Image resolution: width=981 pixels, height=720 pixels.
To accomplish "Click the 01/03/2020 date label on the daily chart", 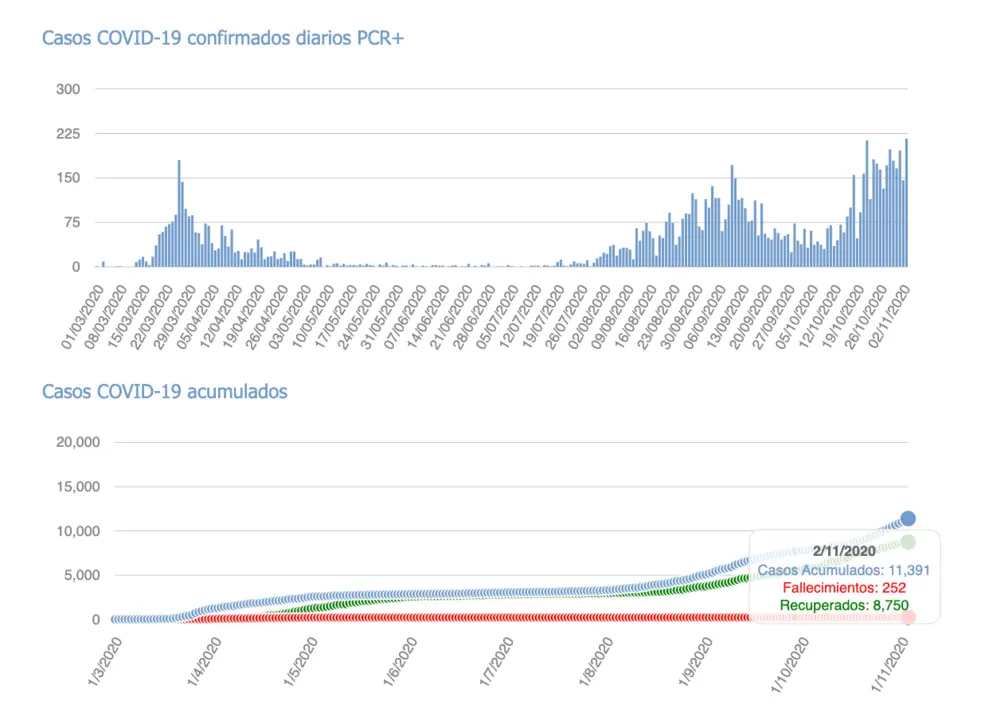I will 84,316.
